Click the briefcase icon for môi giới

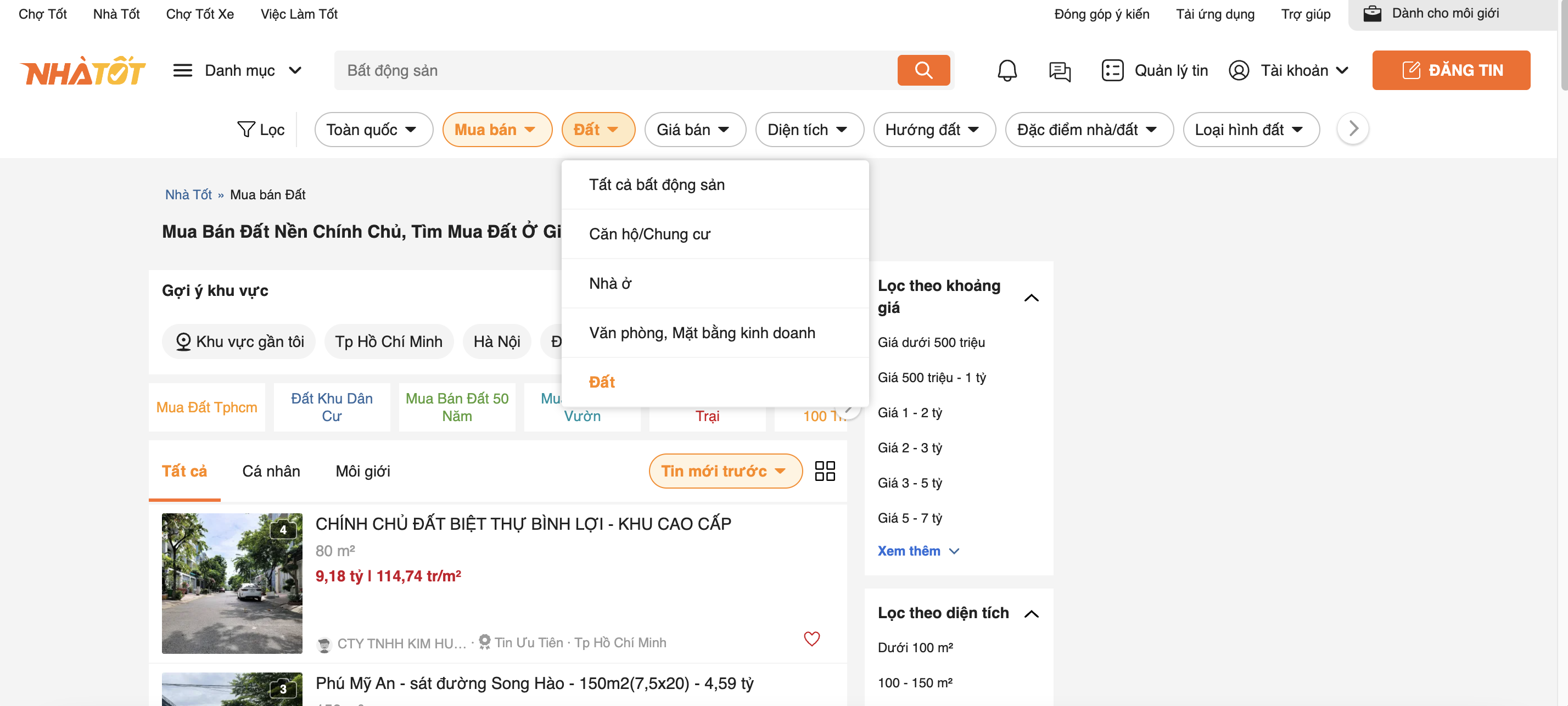coord(1372,13)
